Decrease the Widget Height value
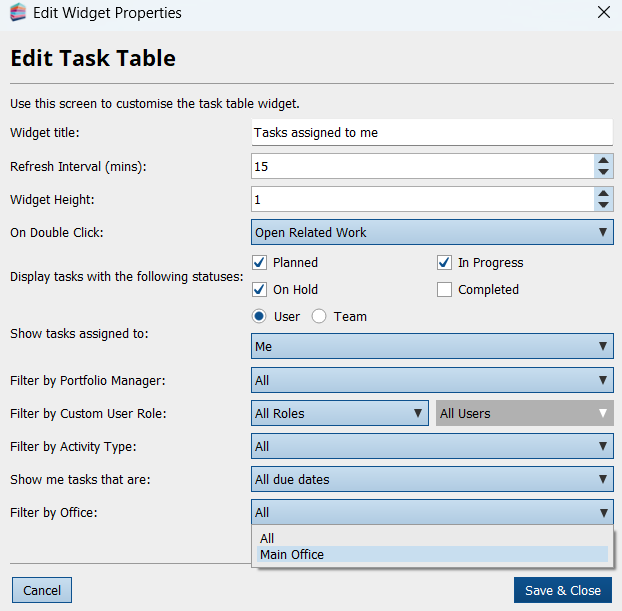The height and width of the screenshot is (611, 622). [x=603, y=206]
